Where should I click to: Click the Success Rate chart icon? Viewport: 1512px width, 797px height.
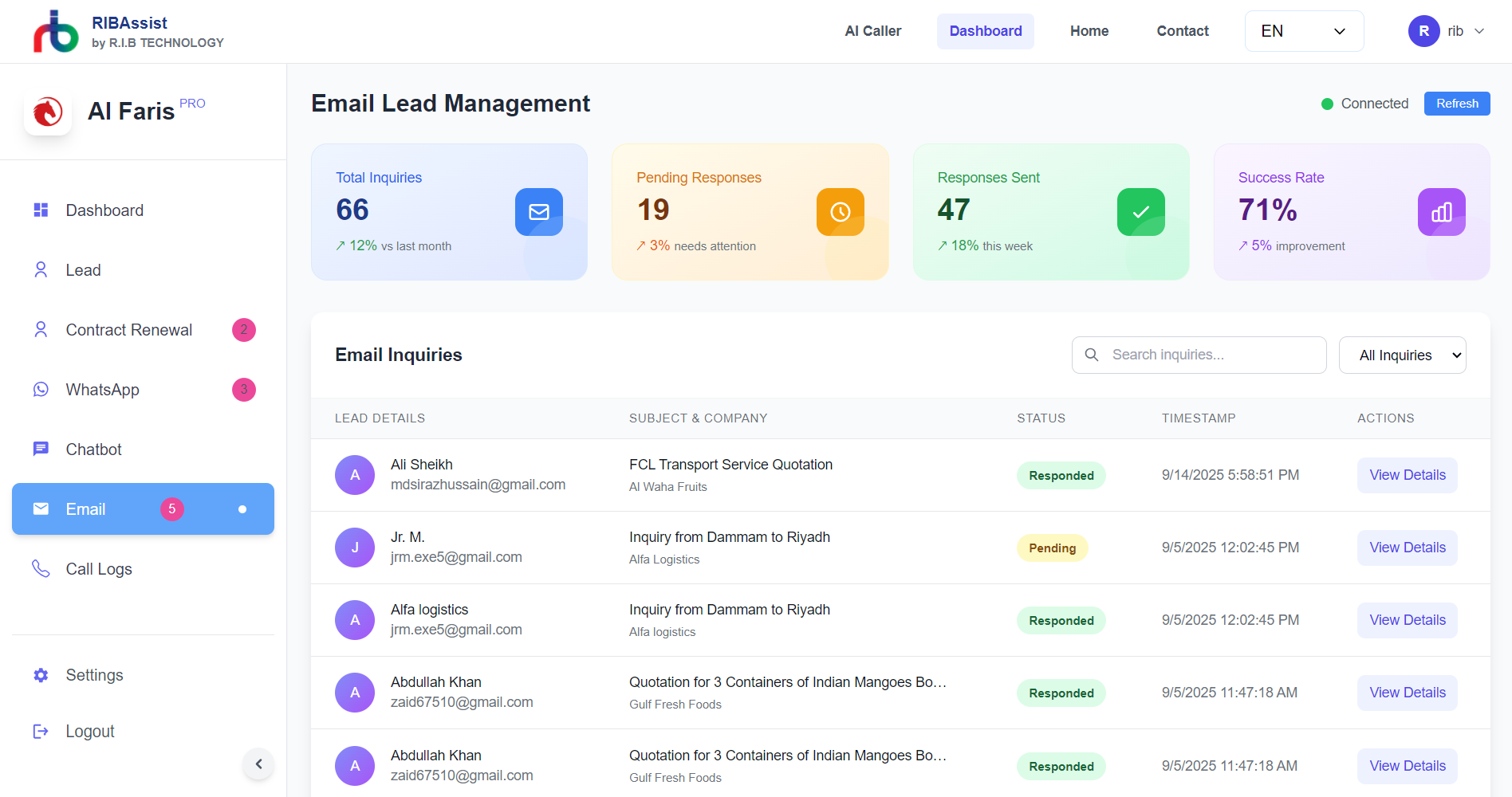[x=1441, y=212]
